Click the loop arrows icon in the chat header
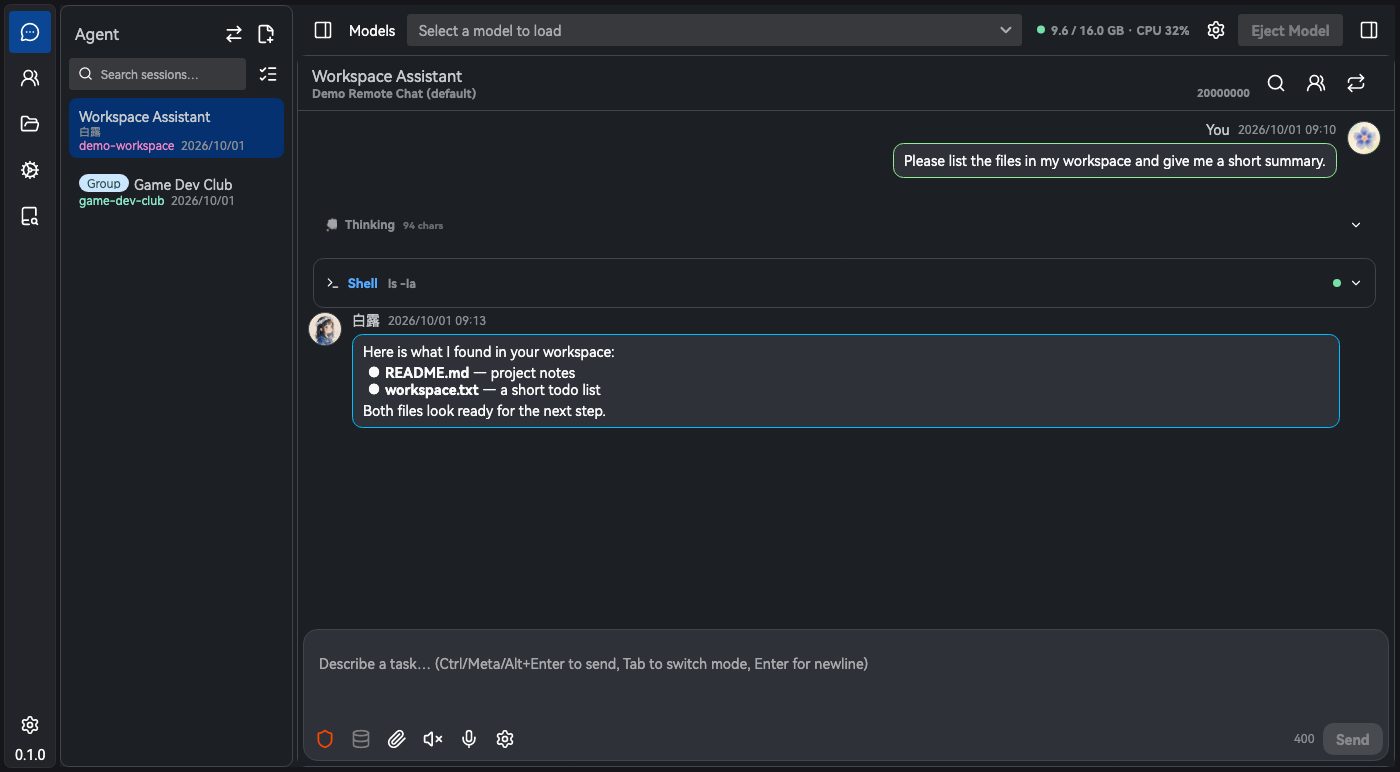1400x772 pixels. click(1356, 83)
